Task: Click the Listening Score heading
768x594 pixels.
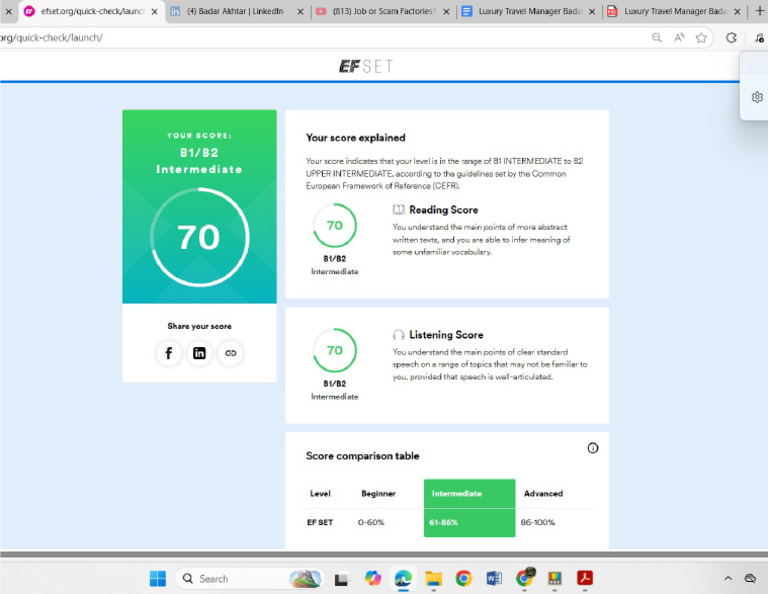Action: tap(446, 334)
